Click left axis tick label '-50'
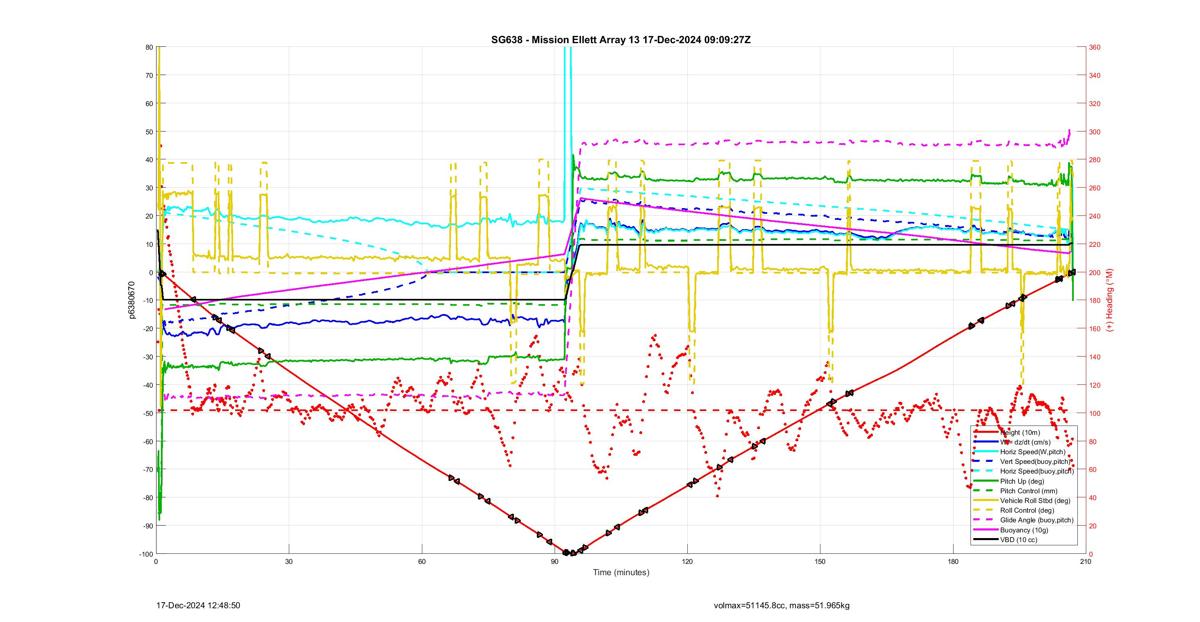The image size is (1200, 622). 147,413
